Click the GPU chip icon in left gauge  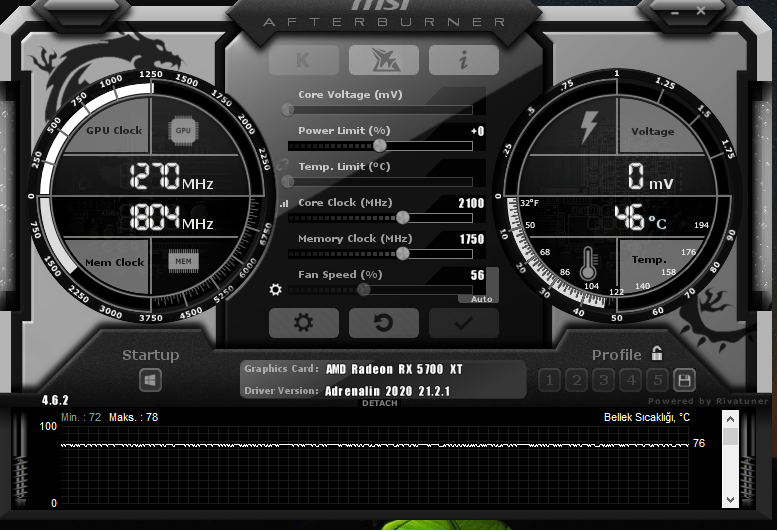[x=183, y=131]
